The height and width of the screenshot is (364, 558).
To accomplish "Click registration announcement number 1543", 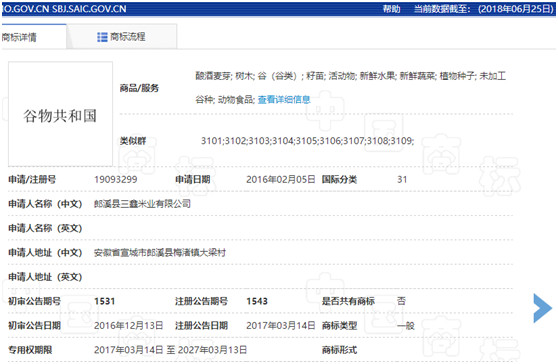I will click(257, 301).
